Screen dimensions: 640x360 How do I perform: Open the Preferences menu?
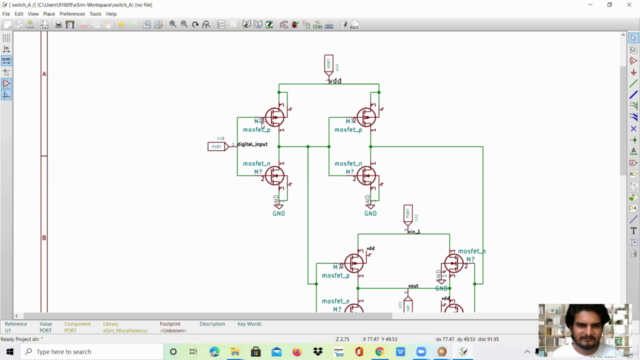click(x=72, y=14)
